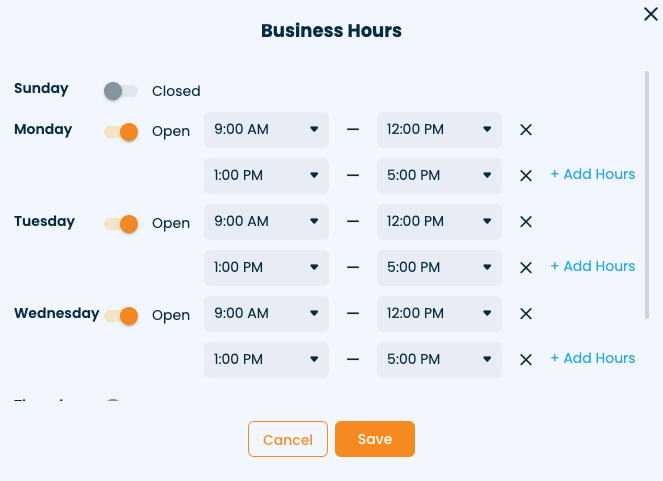Save the business hours
Viewport: 663px width, 481px height.
click(375, 439)
